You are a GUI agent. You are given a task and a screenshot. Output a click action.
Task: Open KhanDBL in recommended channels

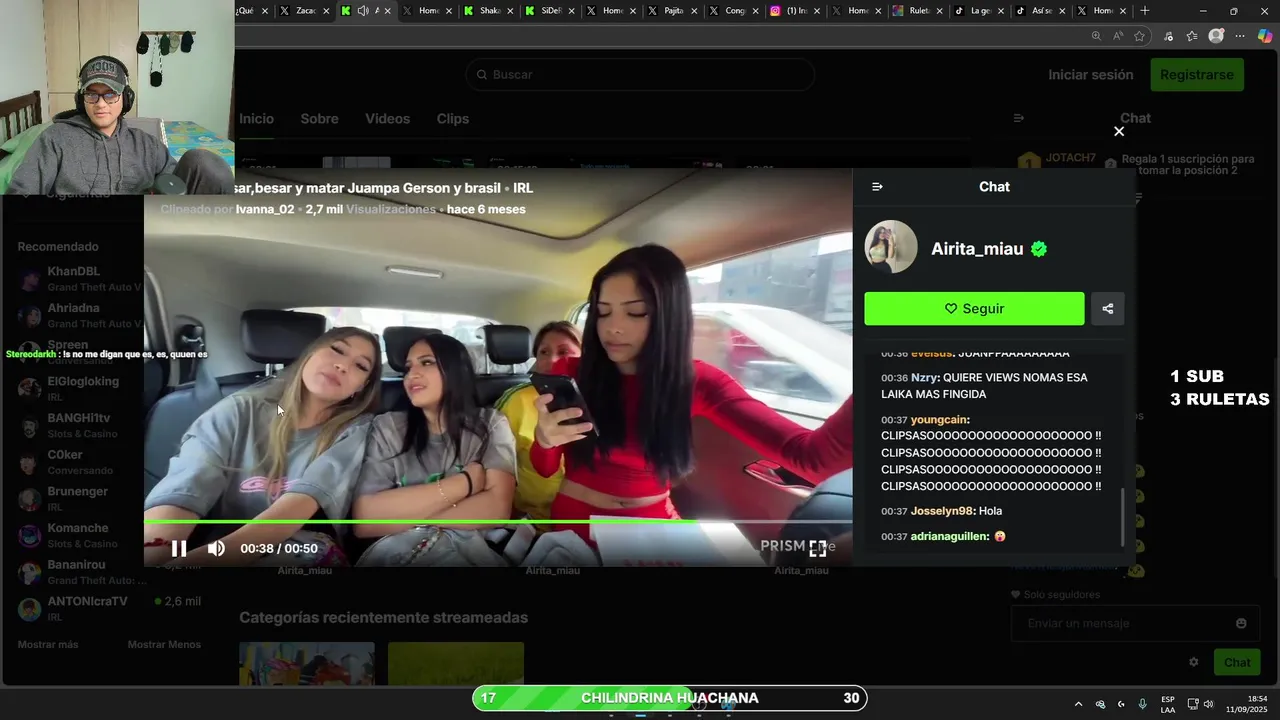(x=80, y=279)
